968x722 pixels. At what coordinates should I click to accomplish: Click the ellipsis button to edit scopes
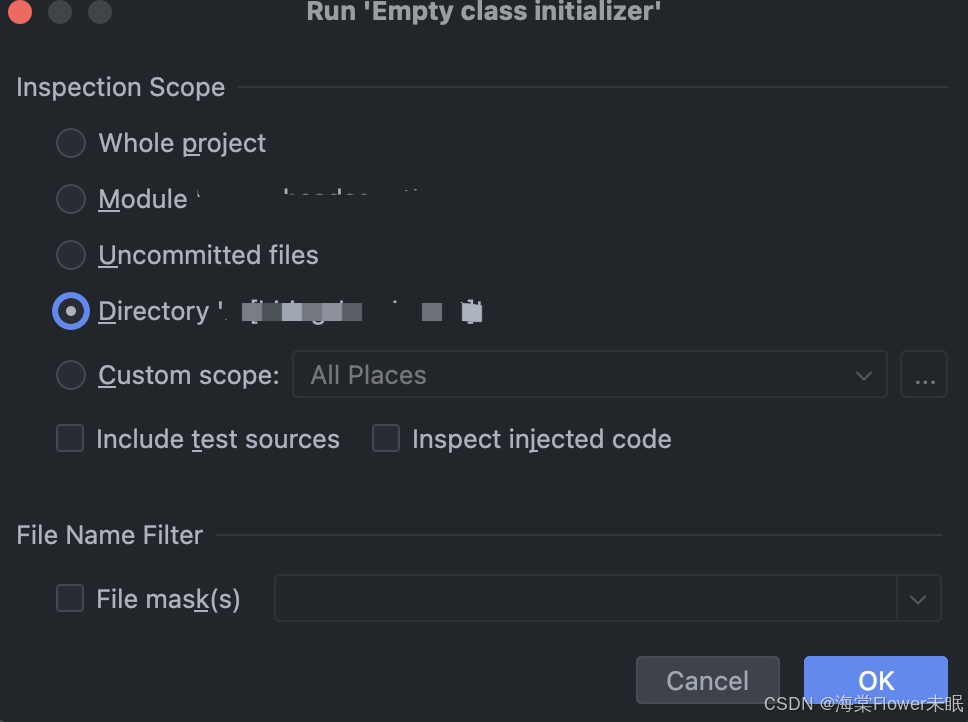pos(924,375)
